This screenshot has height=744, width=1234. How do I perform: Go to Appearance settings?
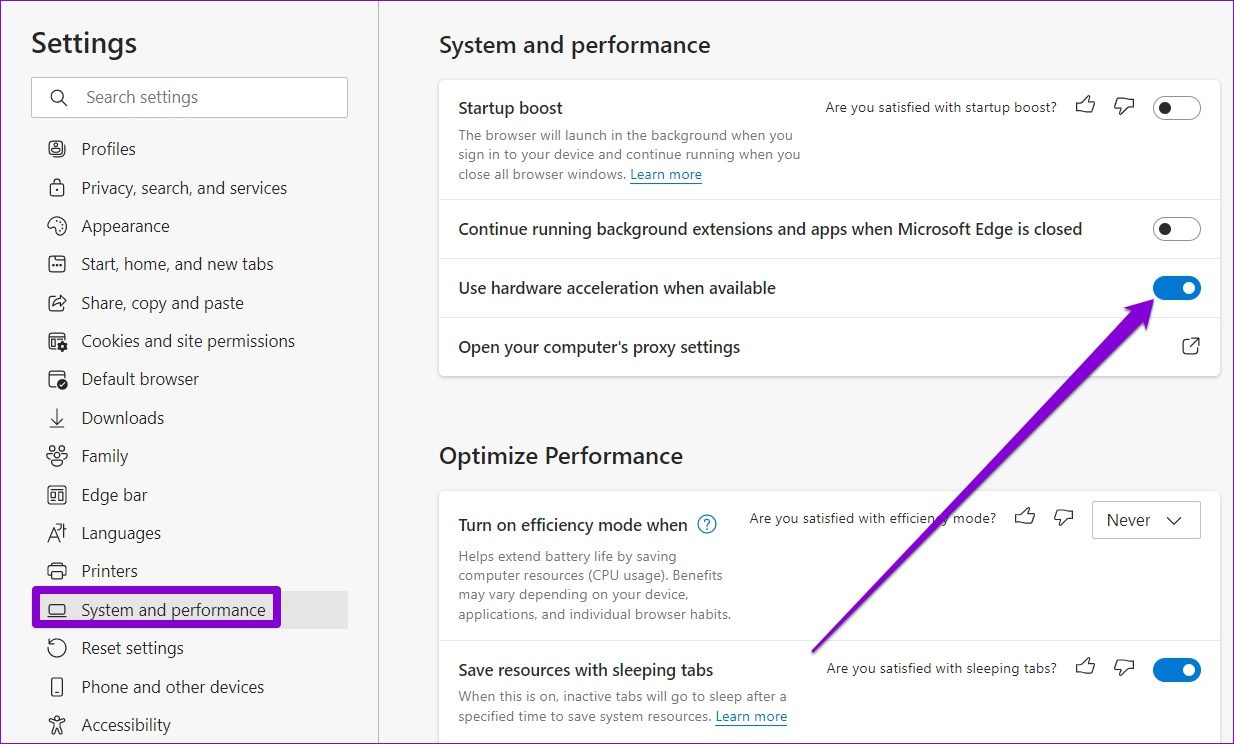125,226
